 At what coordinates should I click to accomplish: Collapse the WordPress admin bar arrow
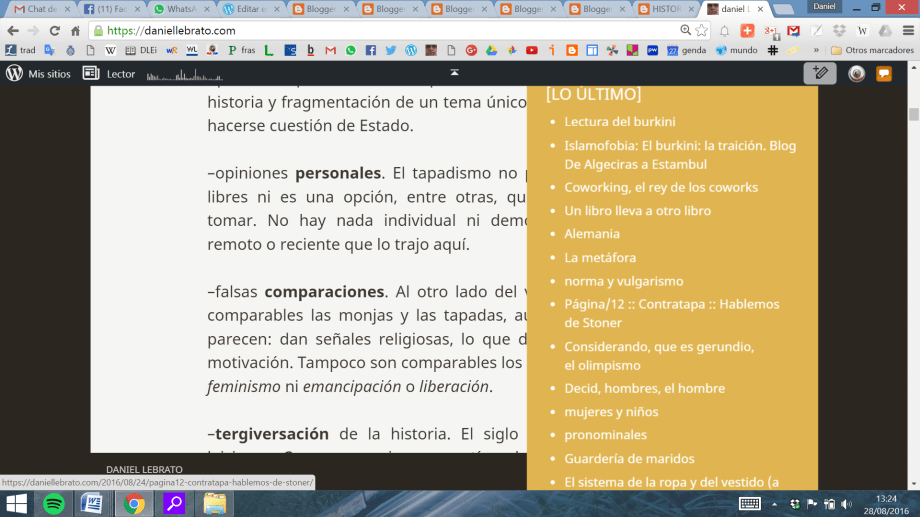(x=454, y=72)
